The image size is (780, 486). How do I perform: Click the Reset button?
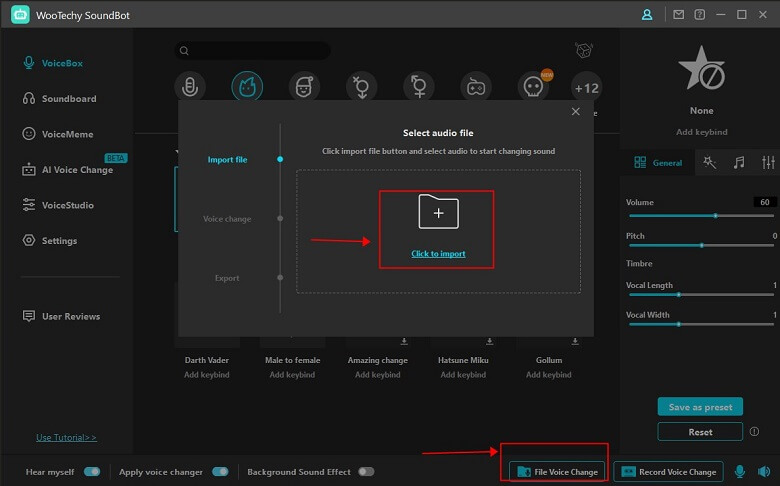tap(700, 432)
